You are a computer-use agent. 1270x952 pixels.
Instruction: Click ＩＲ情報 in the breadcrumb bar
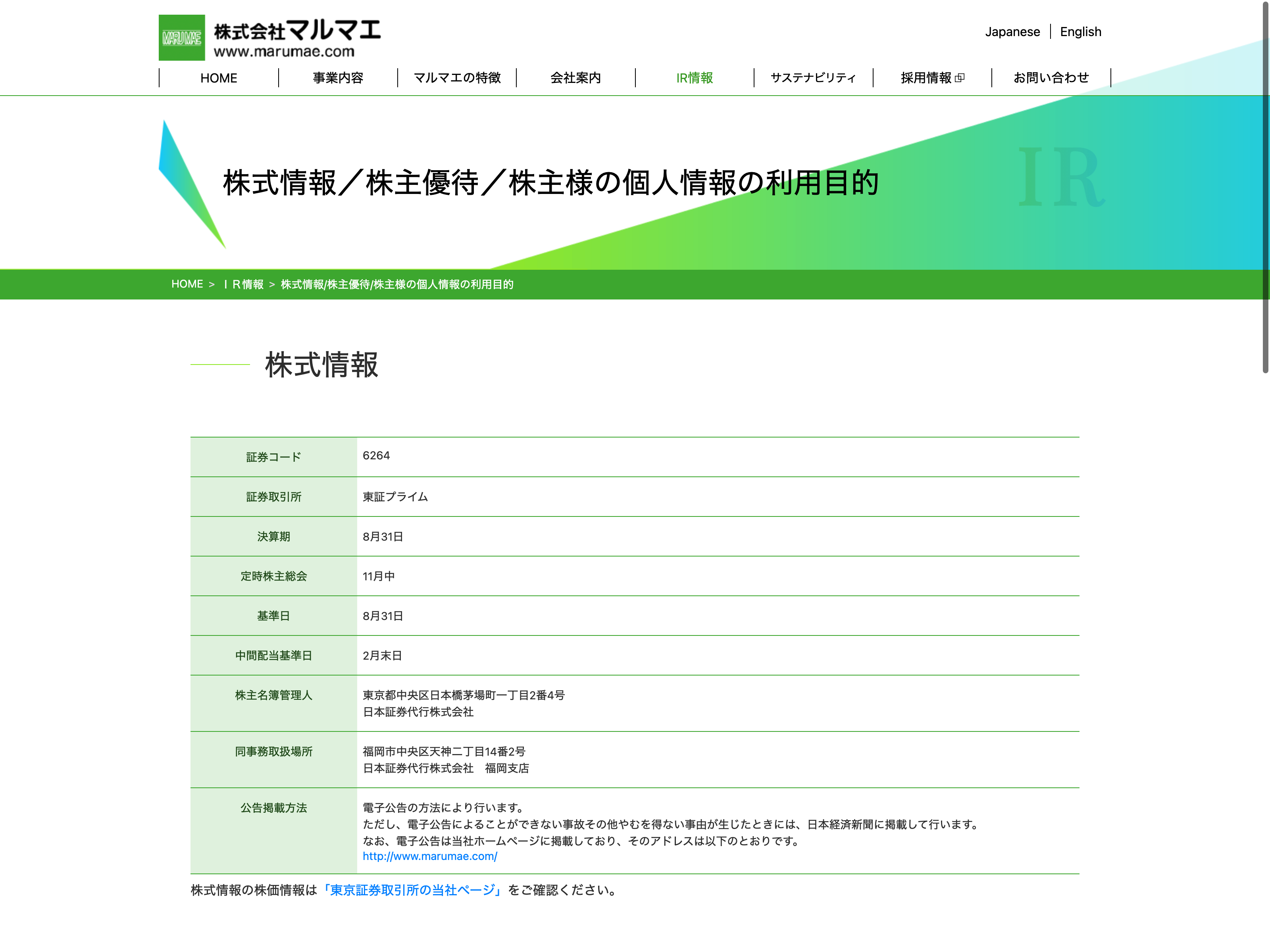pos(243,285)
